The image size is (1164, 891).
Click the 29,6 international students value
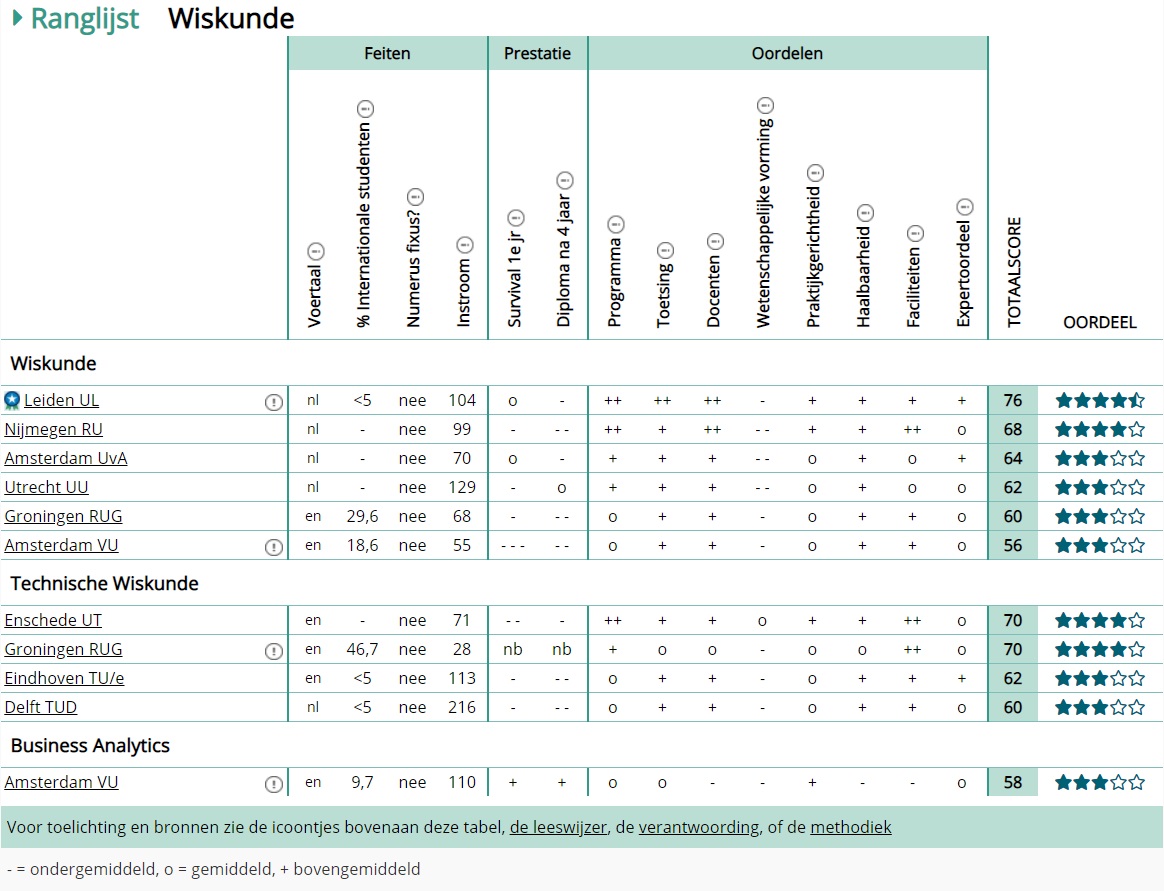click(x=362, y=517)
